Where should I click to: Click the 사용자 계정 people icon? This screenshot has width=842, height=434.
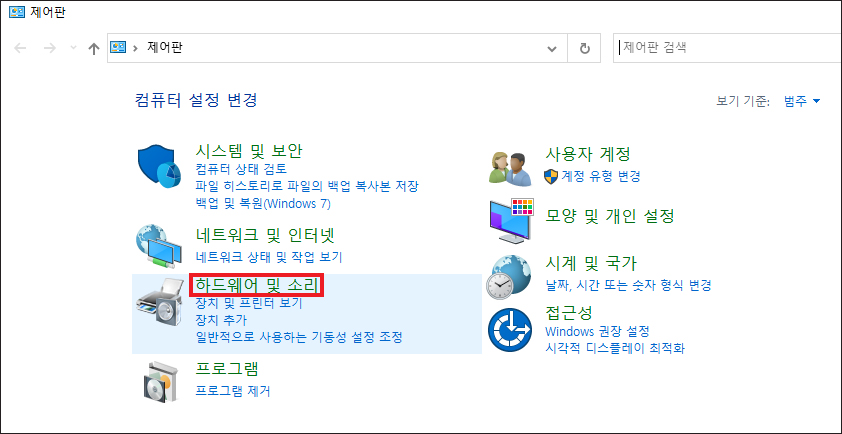coord(512,167)
